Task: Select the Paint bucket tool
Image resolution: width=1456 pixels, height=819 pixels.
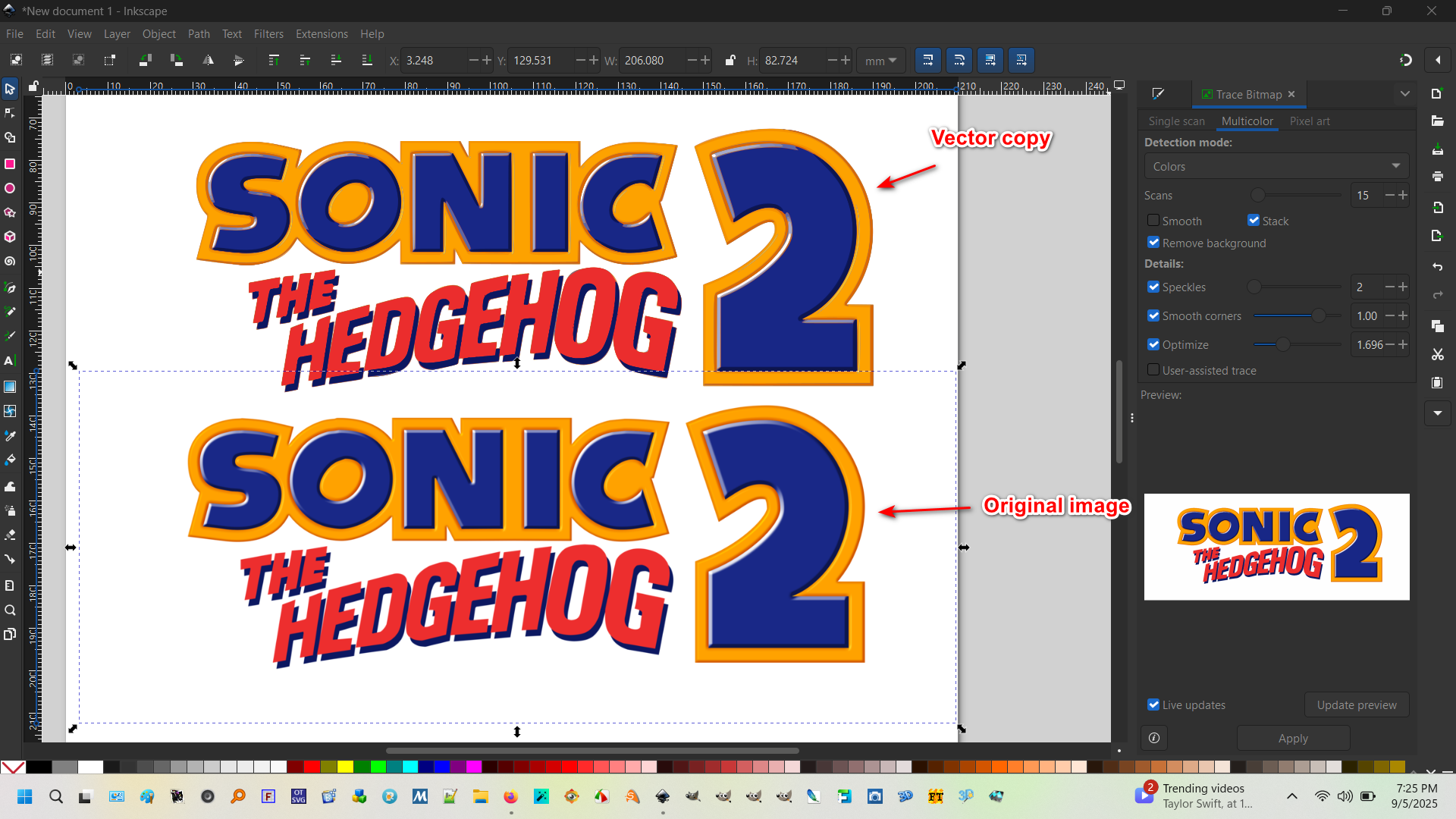Action: 10,460
